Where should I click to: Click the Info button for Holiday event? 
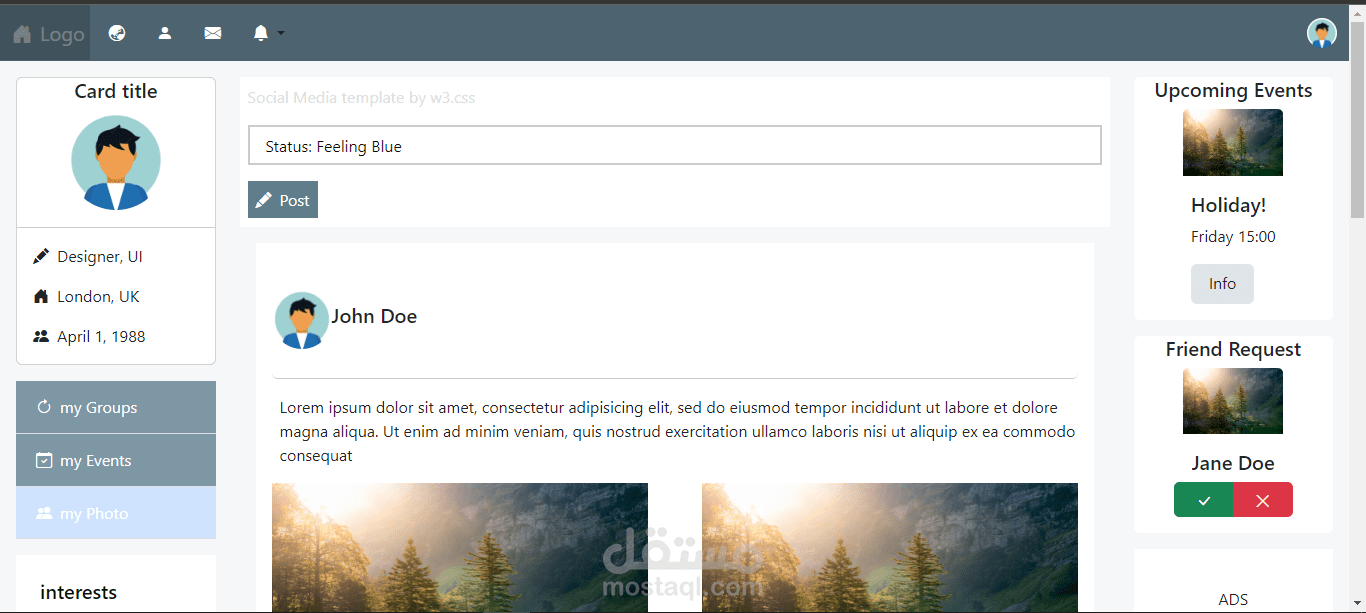1222,284
